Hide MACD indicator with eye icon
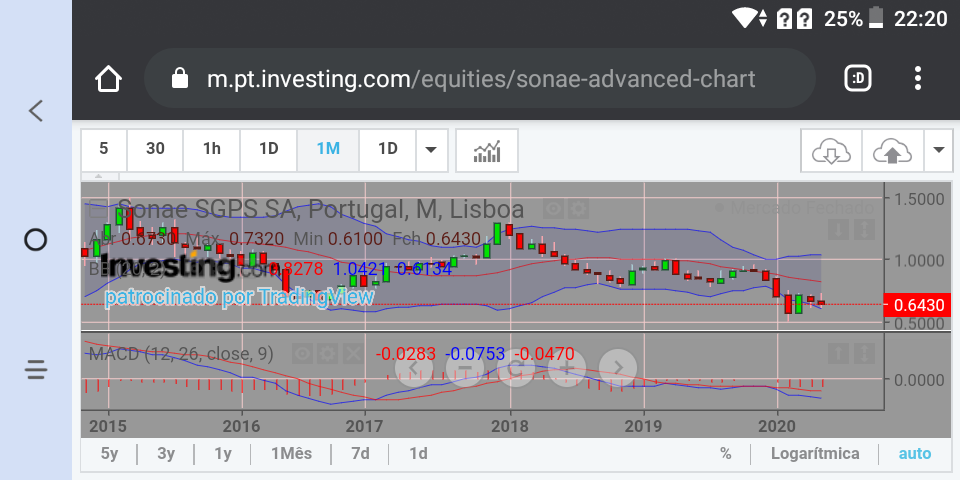Viewport: 960px width, 480px height. tap(303, 353)
